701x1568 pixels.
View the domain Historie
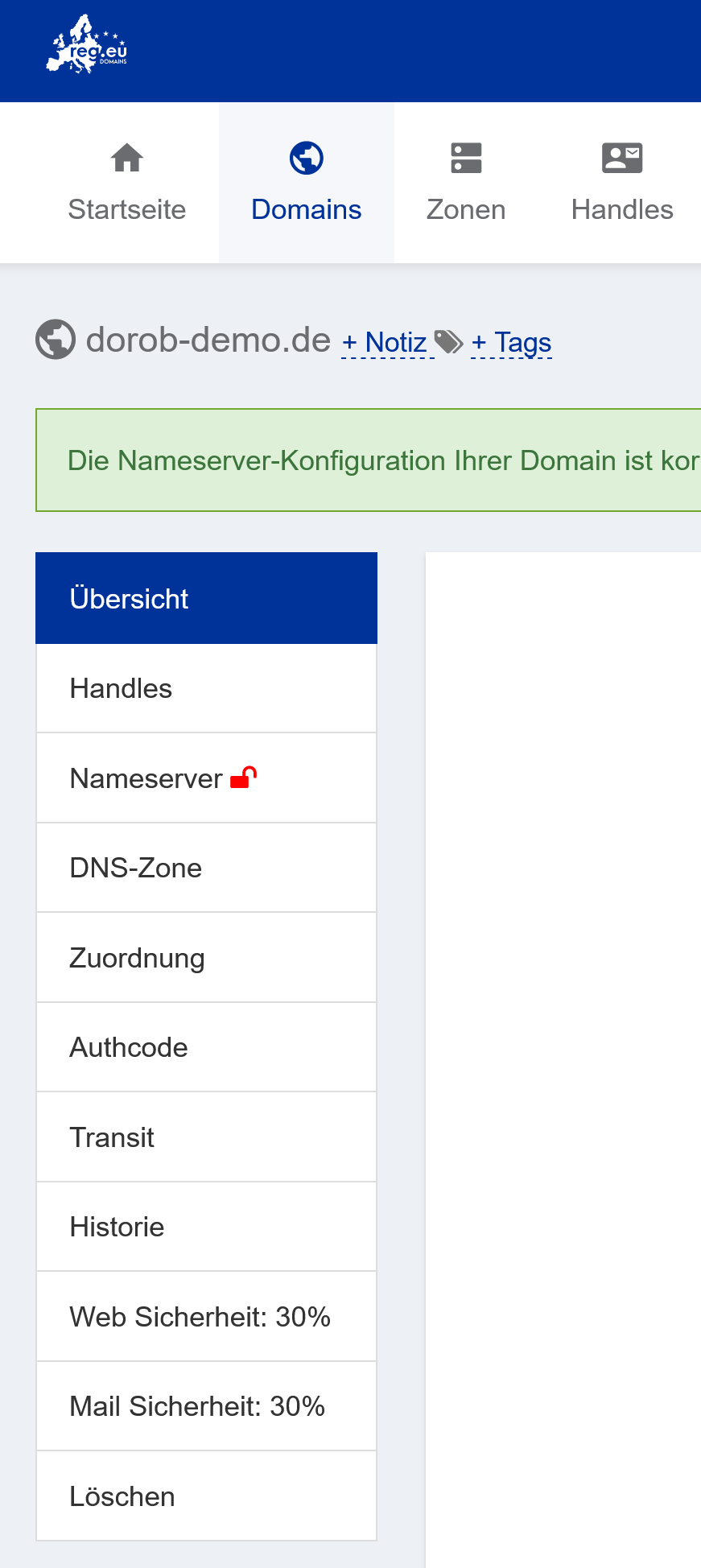coord(206,1227)
